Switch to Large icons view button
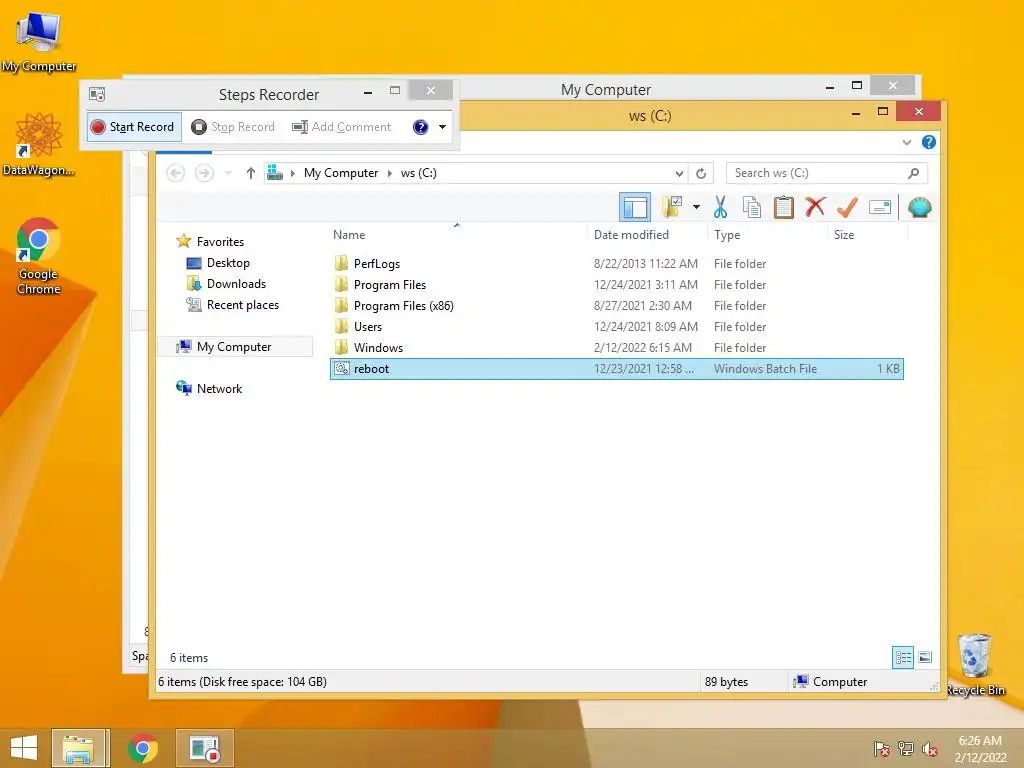The image size is (1024, 768). [925, 658]
